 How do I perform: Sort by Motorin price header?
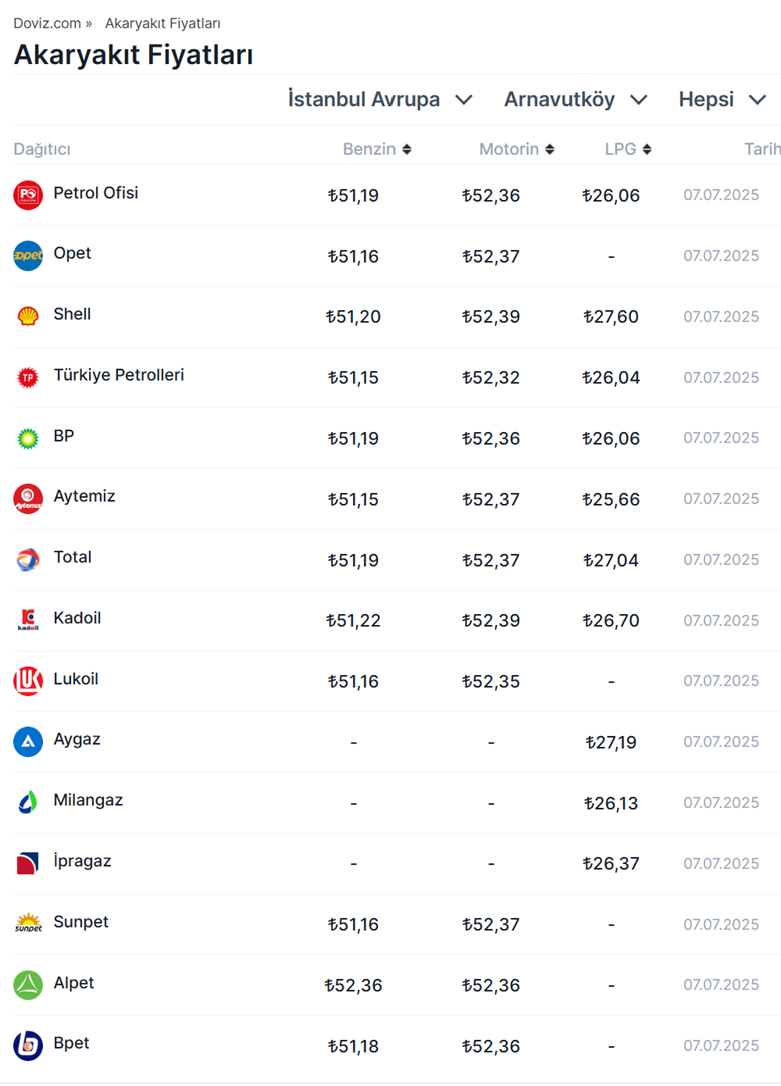click(x=516, y=149)
